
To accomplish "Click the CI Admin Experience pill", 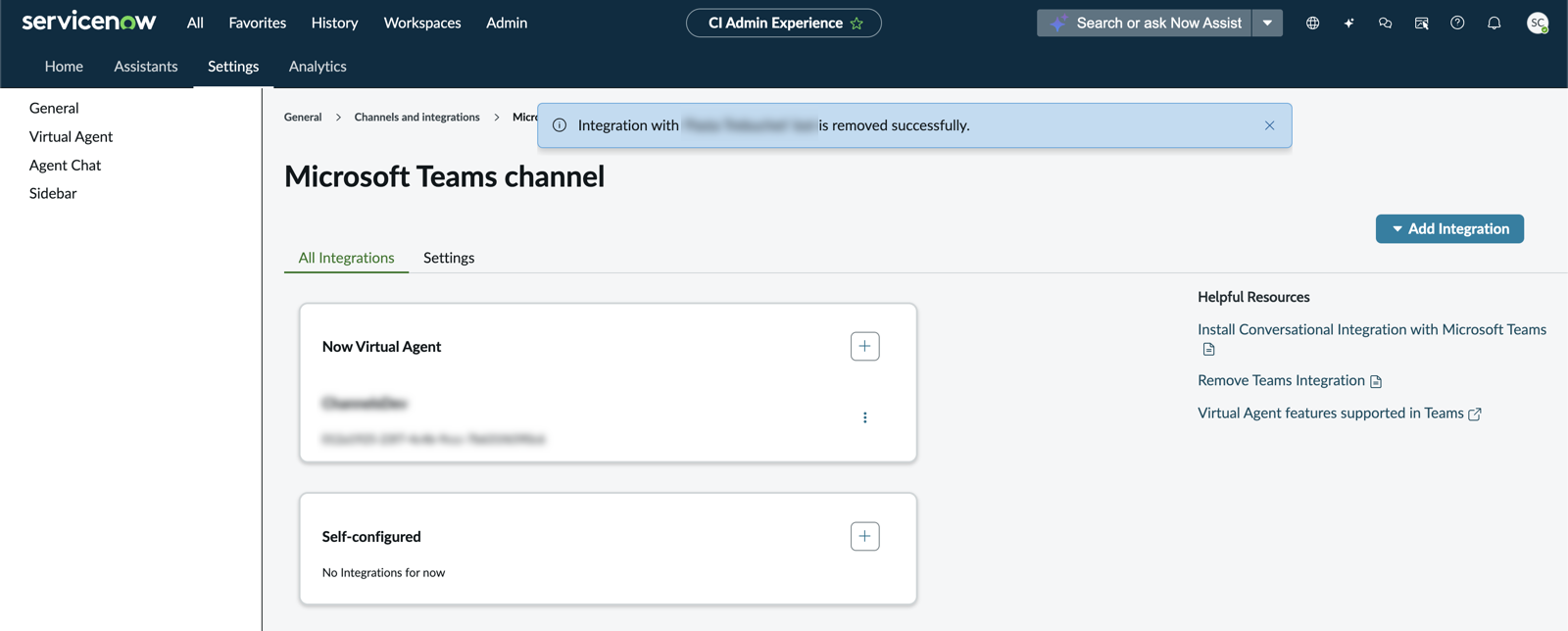I will [784, 23].
